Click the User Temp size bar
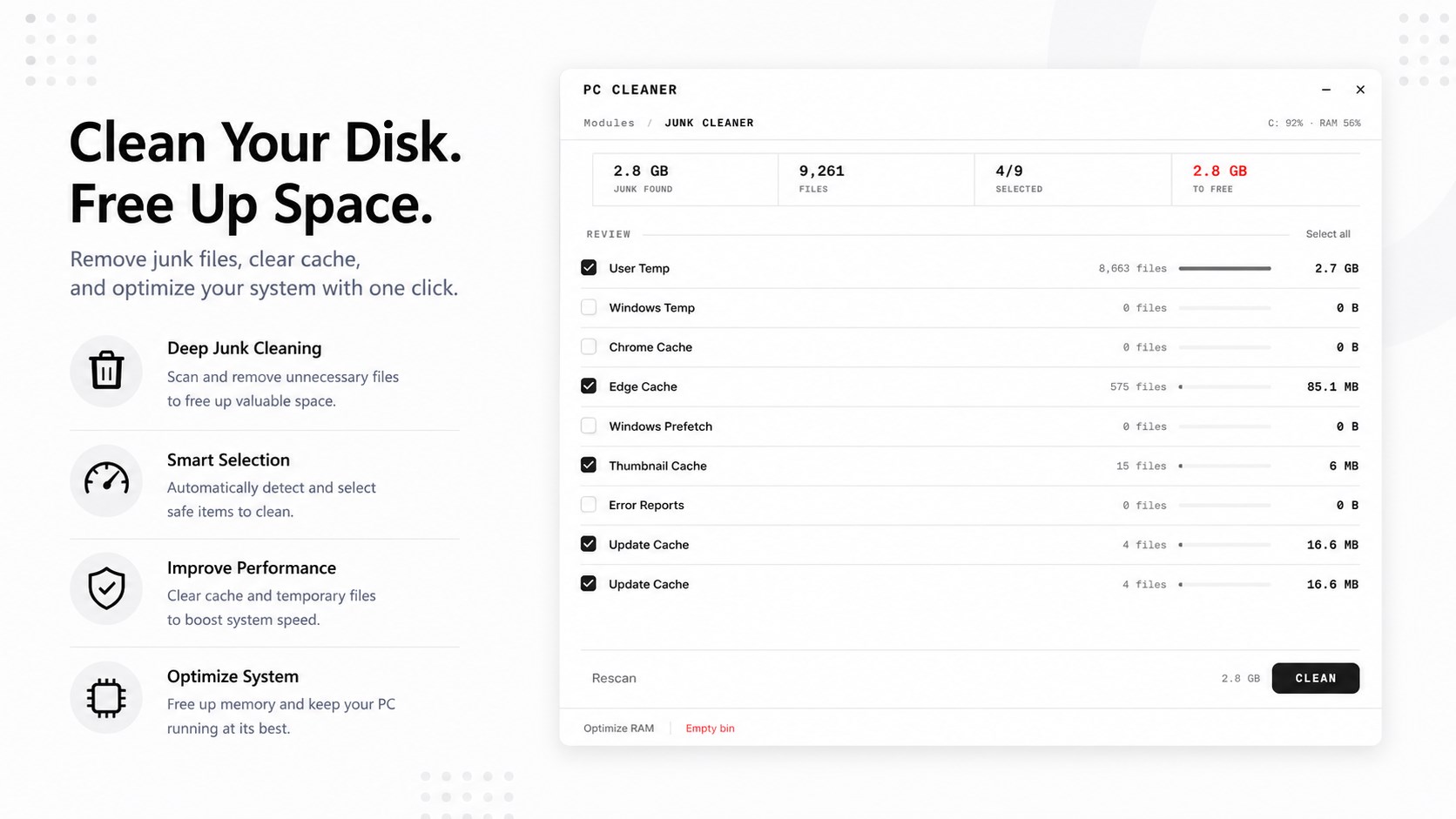The image size is (1456, 819). [1224, 268]
